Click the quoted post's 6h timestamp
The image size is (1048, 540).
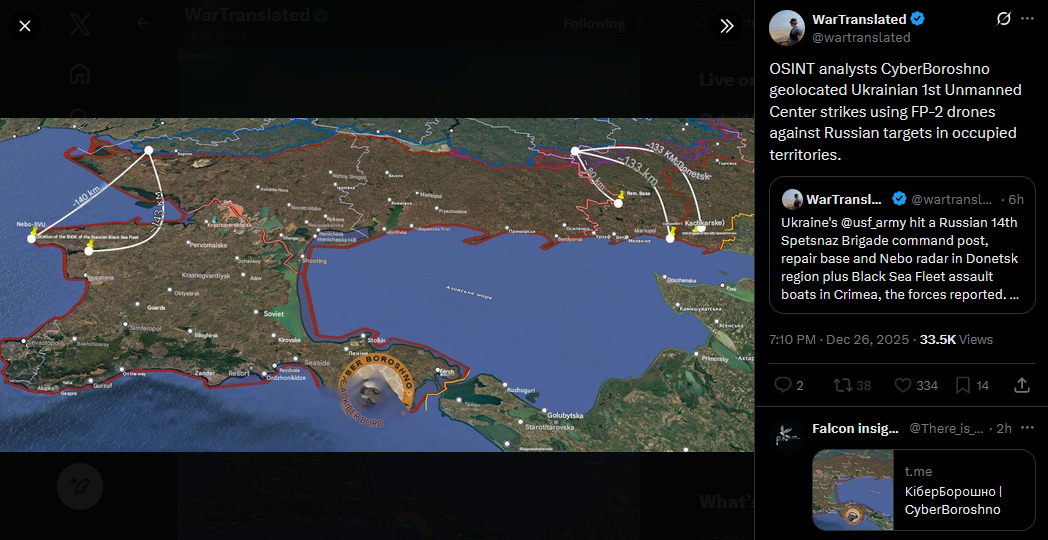pos(1016,199)
